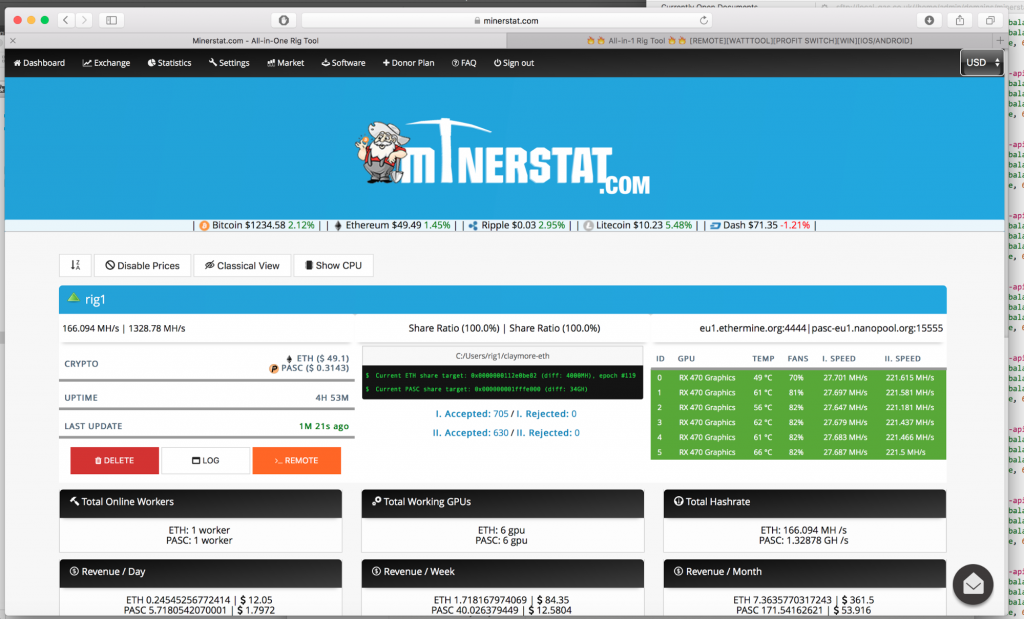Select the Minerstat.com All-in-One Rig Tool tab
Screen dimensions: 1024x619
255,40
